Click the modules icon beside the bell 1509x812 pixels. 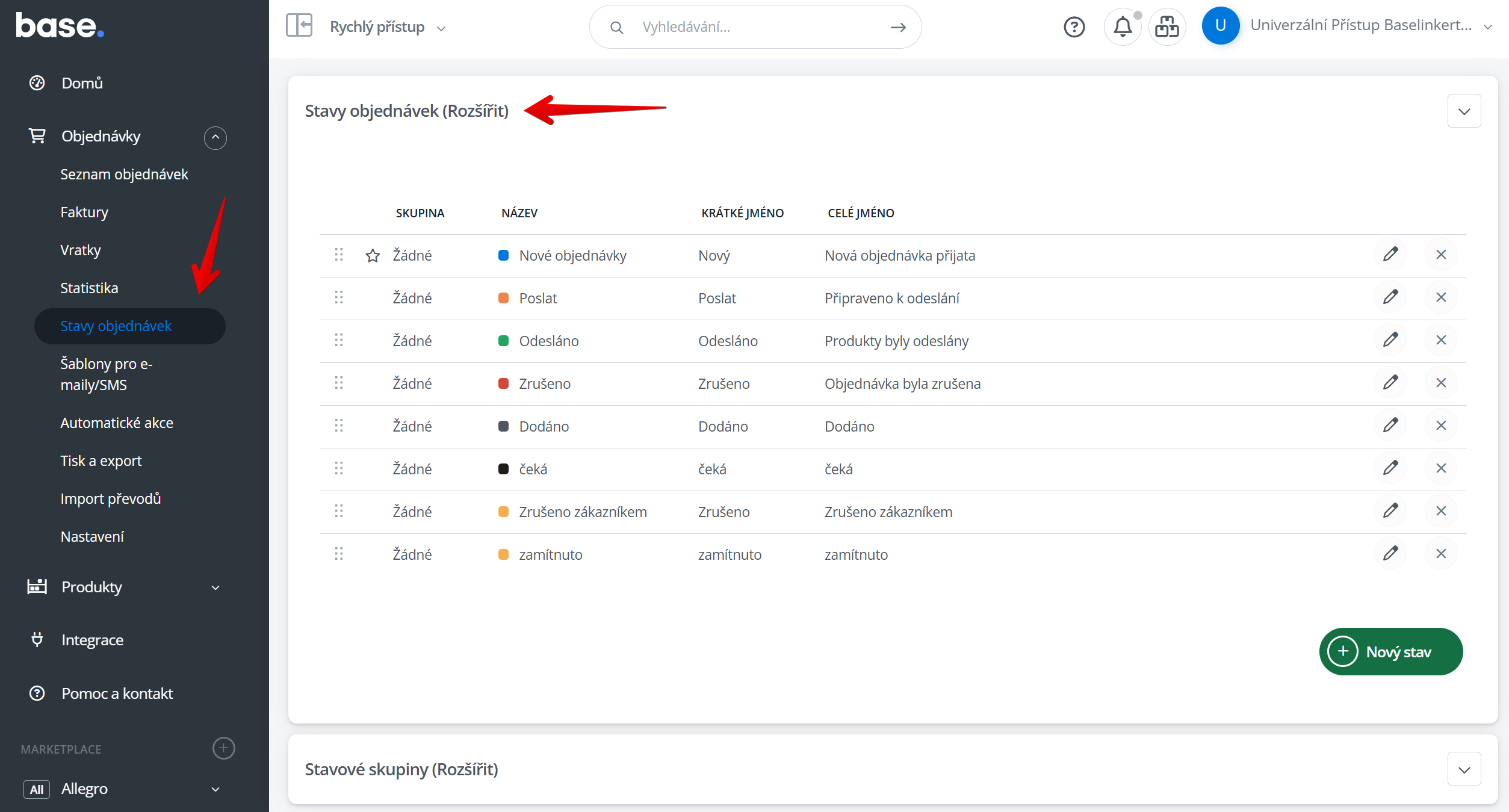(x=1167, y=27)
